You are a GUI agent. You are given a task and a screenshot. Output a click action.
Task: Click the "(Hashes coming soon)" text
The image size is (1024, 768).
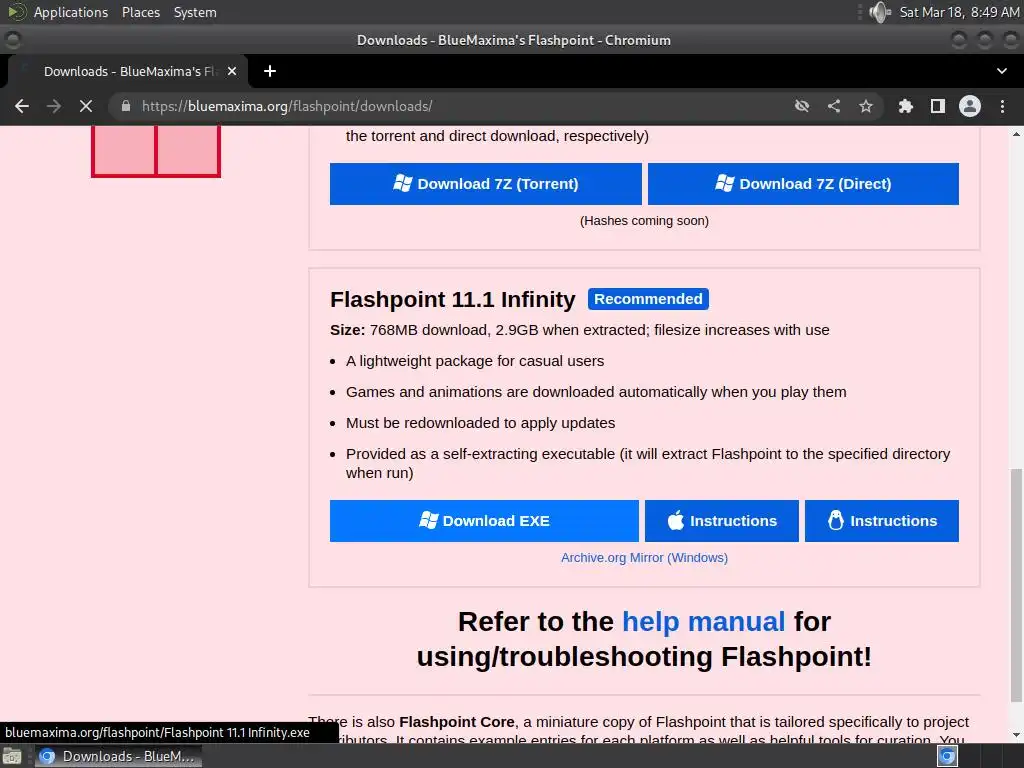644,221
